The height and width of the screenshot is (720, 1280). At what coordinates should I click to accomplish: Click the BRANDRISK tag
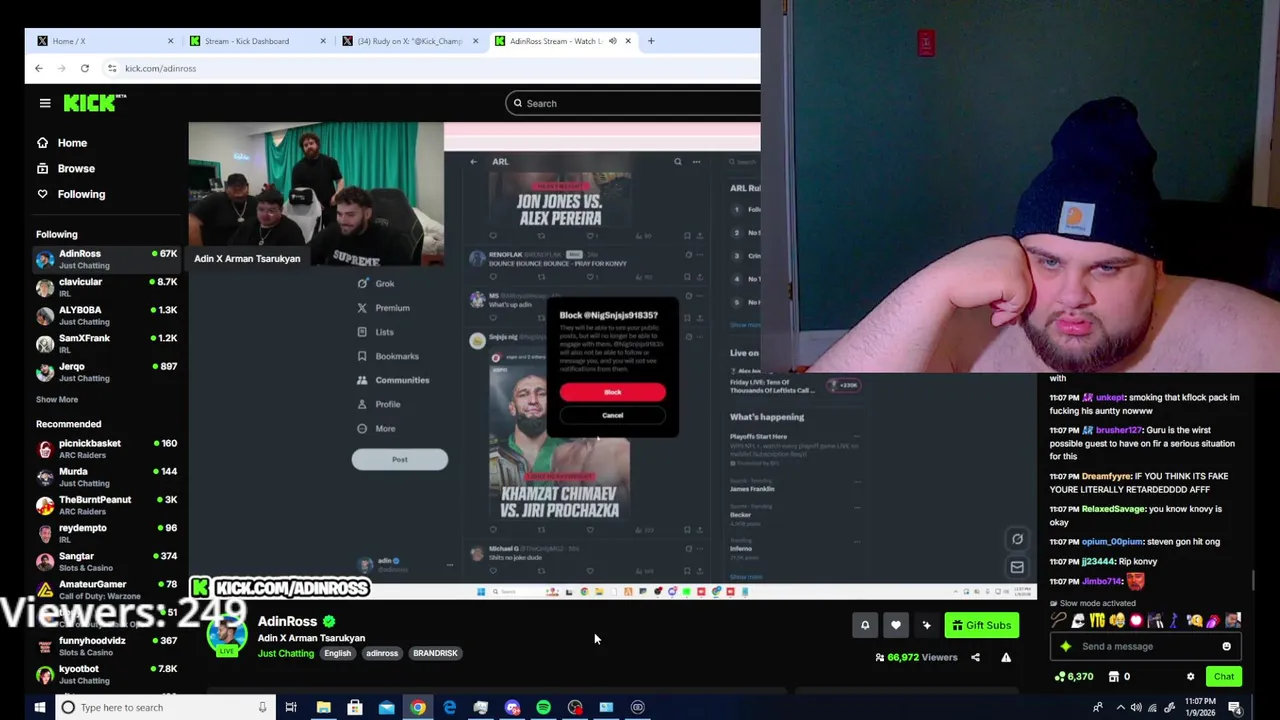[435, 653]
